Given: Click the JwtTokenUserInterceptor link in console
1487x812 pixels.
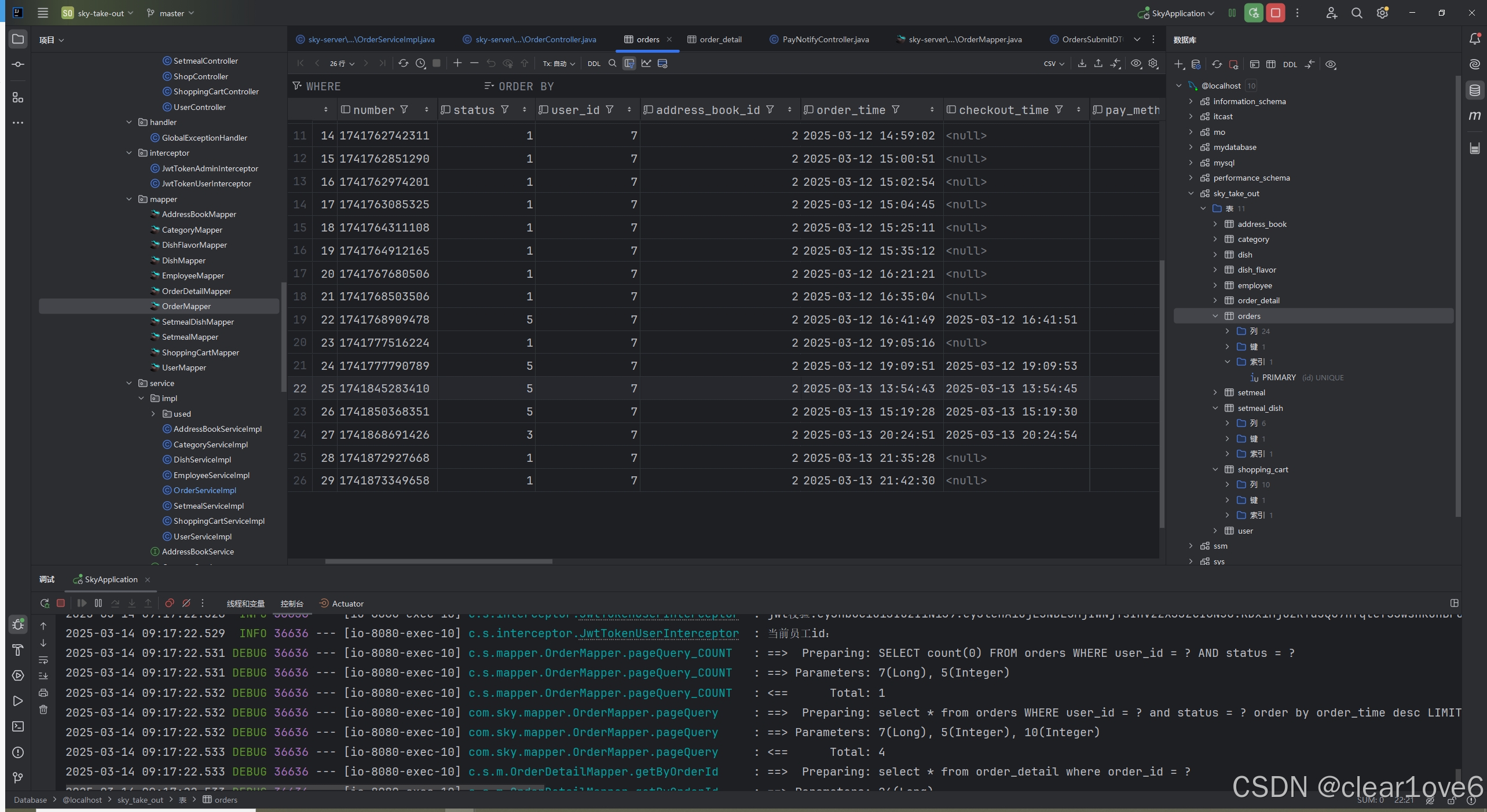Looking at the screenshot, I should click(x=659, y=634).
